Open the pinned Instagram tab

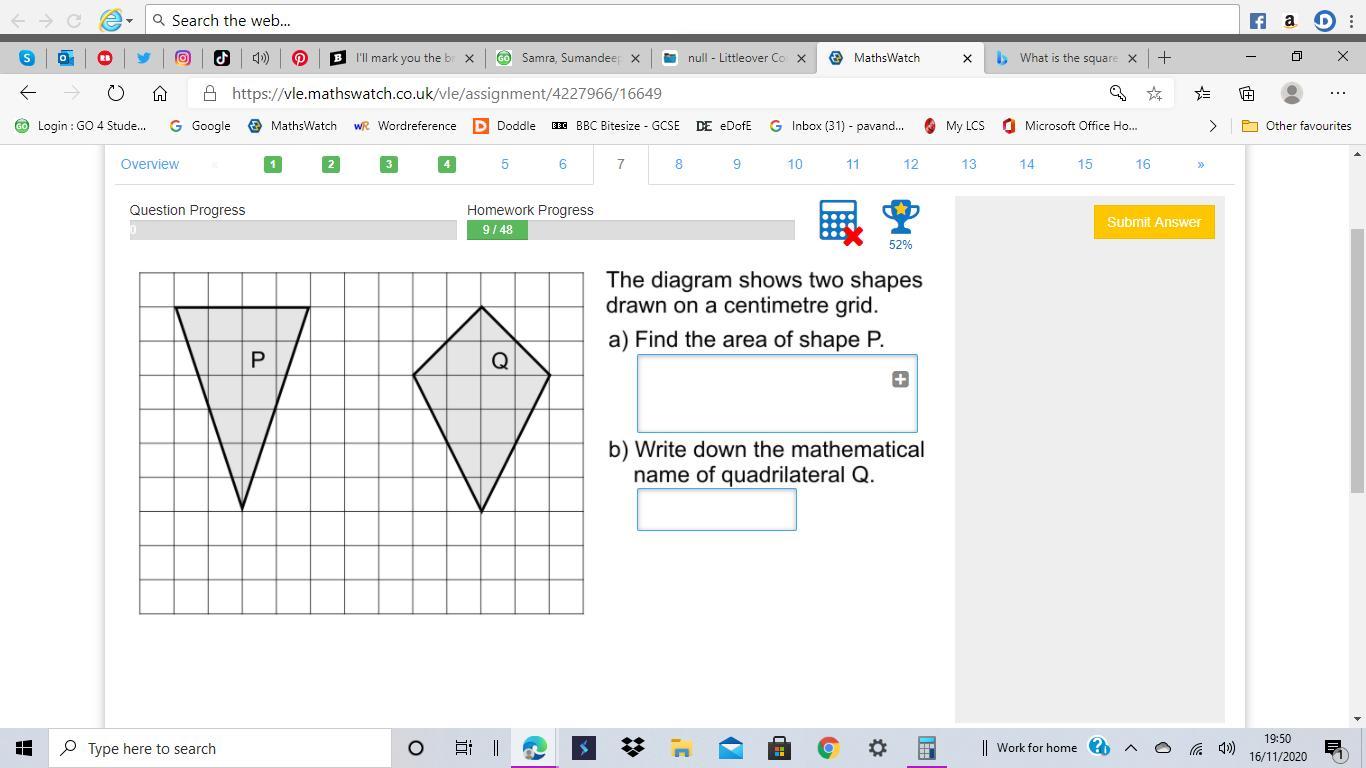[x=183, y=58]
